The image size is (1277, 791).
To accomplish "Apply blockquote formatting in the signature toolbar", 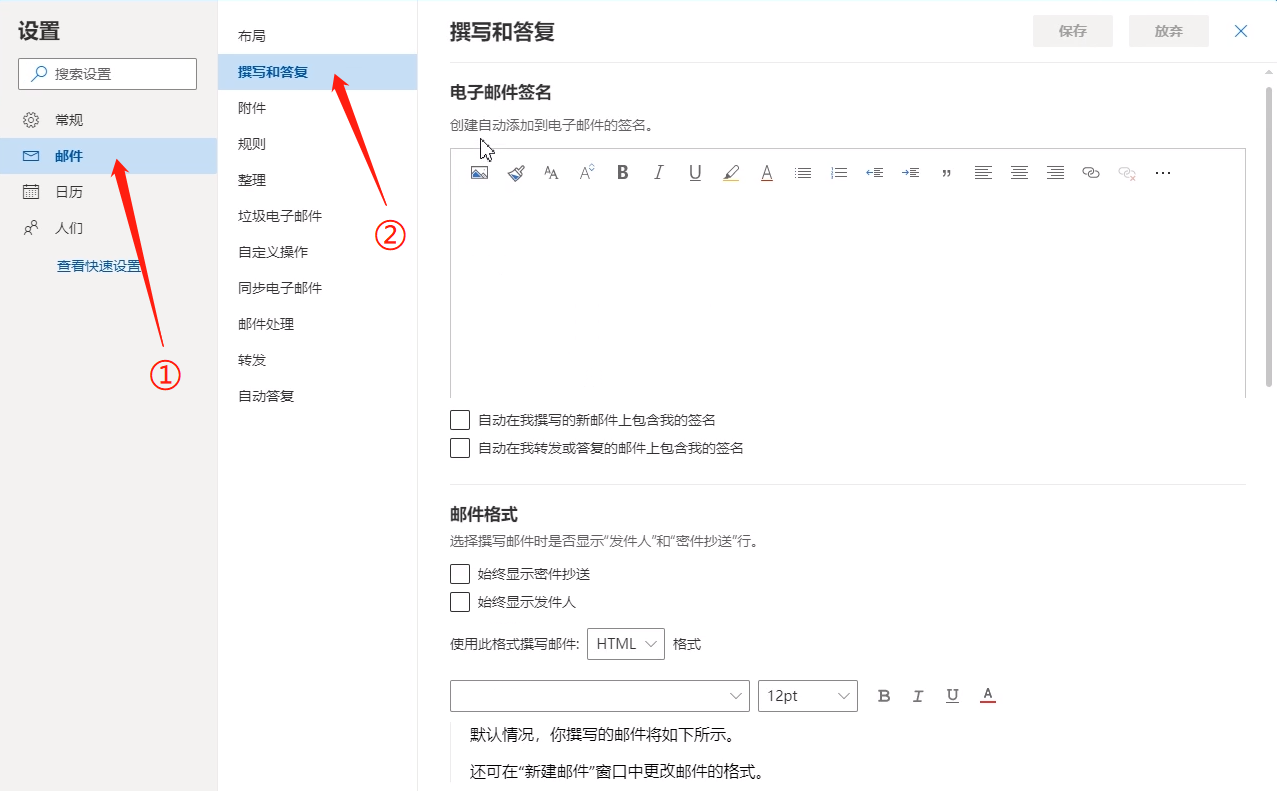I will (x=946, y=172).
